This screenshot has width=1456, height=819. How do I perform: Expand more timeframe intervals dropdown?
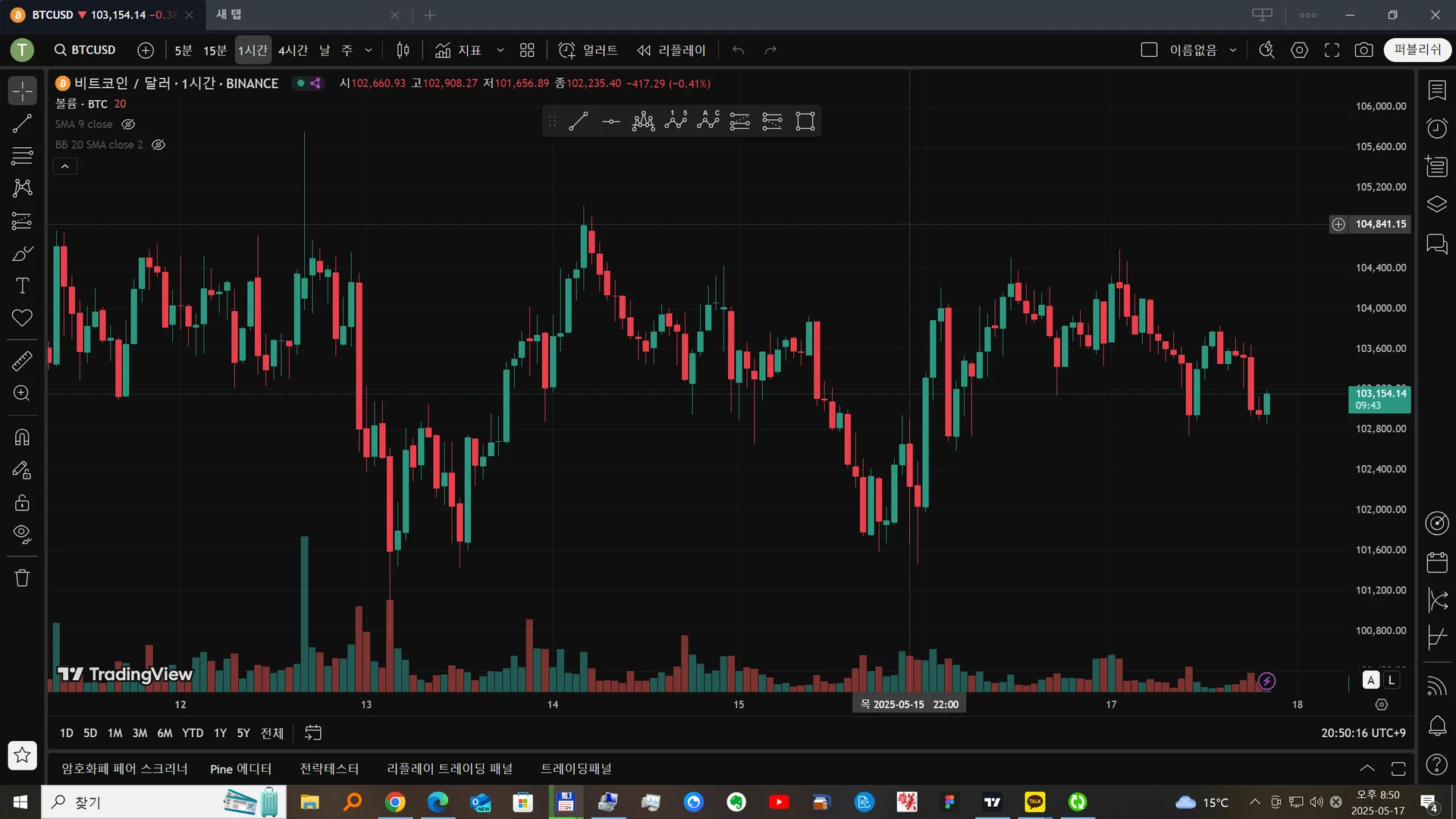pos(369,50)
